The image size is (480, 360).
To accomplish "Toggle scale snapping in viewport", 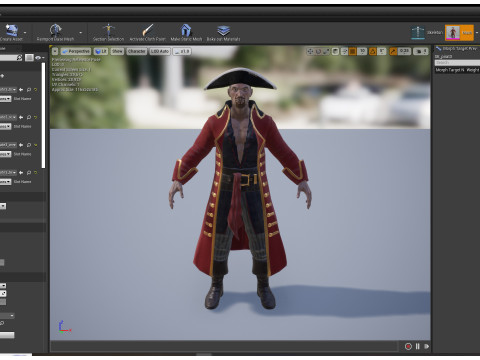I will (393, 51).
